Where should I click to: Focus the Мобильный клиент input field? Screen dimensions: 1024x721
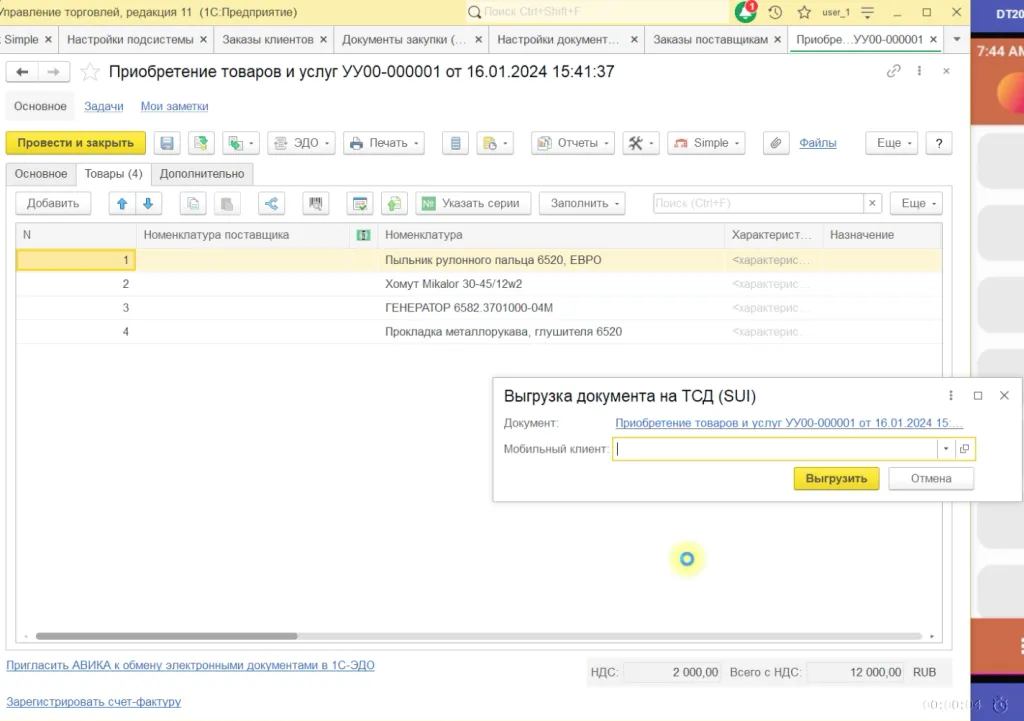coord(776,449)
